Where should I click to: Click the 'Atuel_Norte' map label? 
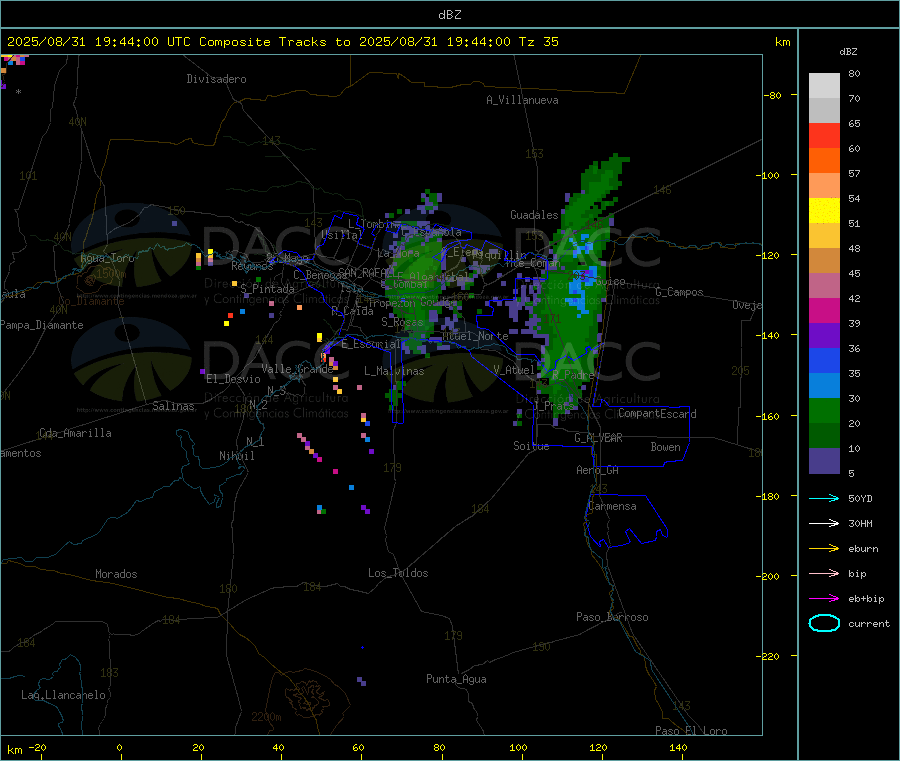[475, 336]
